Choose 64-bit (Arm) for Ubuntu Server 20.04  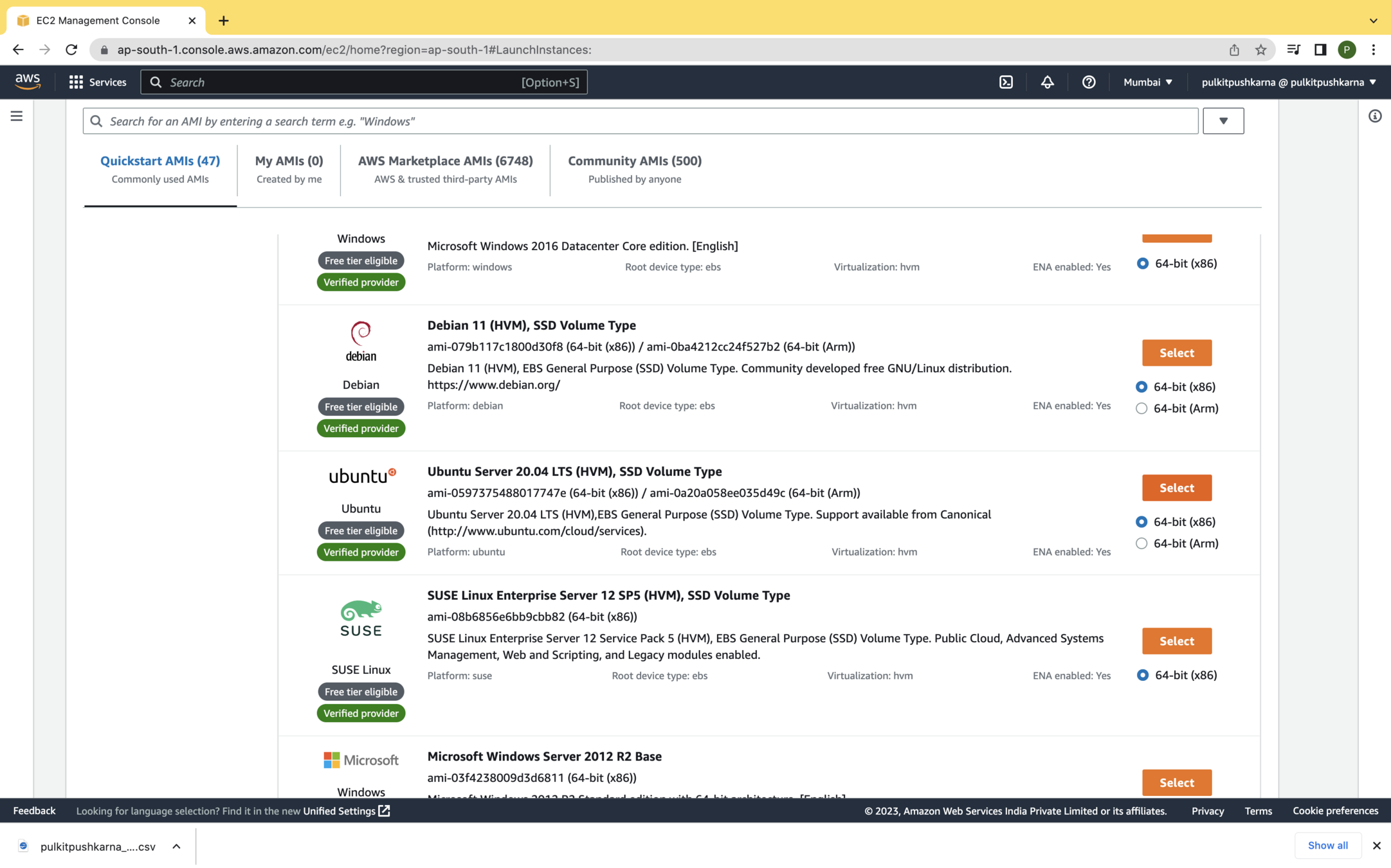click(x=1141, y=543)
